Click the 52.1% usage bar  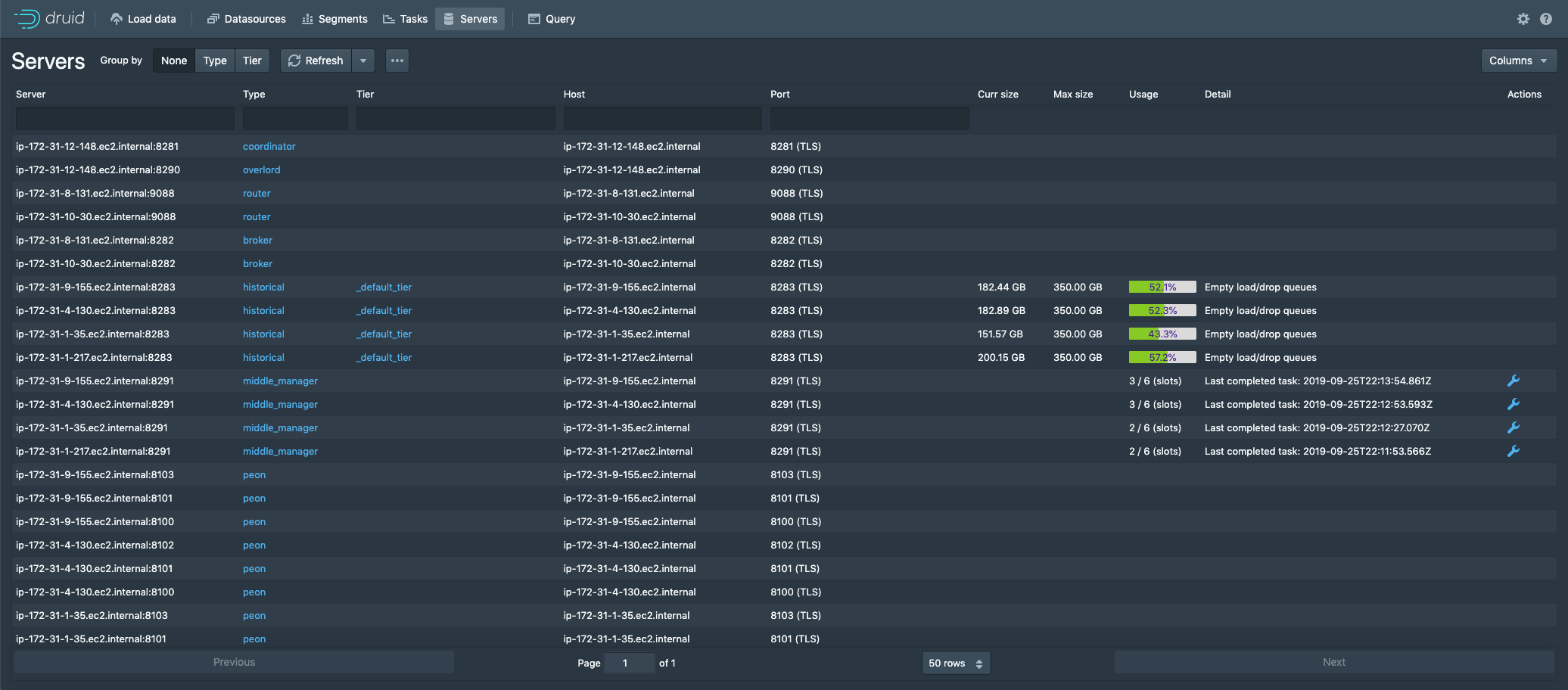1162,287
